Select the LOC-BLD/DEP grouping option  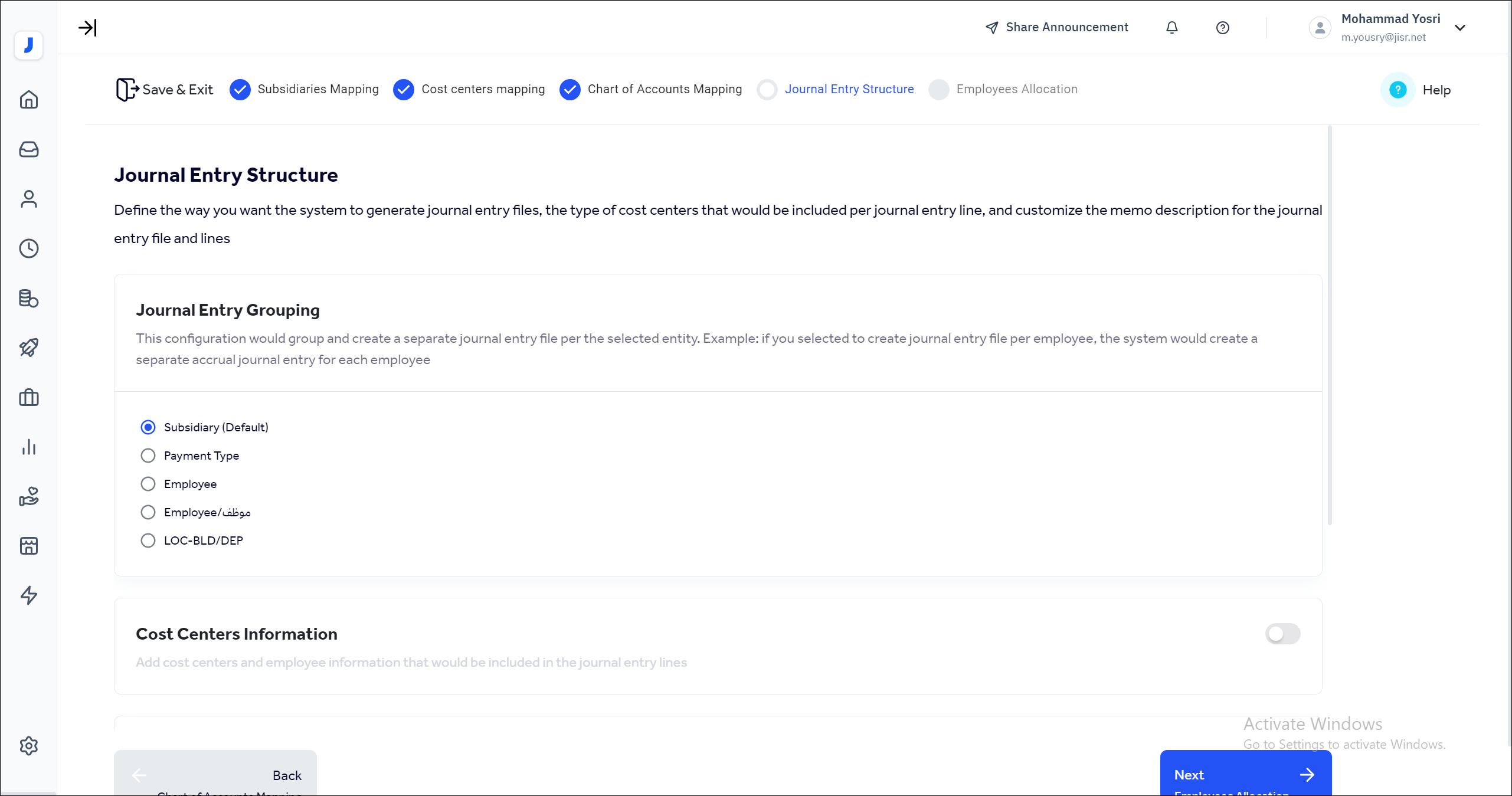pyautogui.click(x=148, y=540)
